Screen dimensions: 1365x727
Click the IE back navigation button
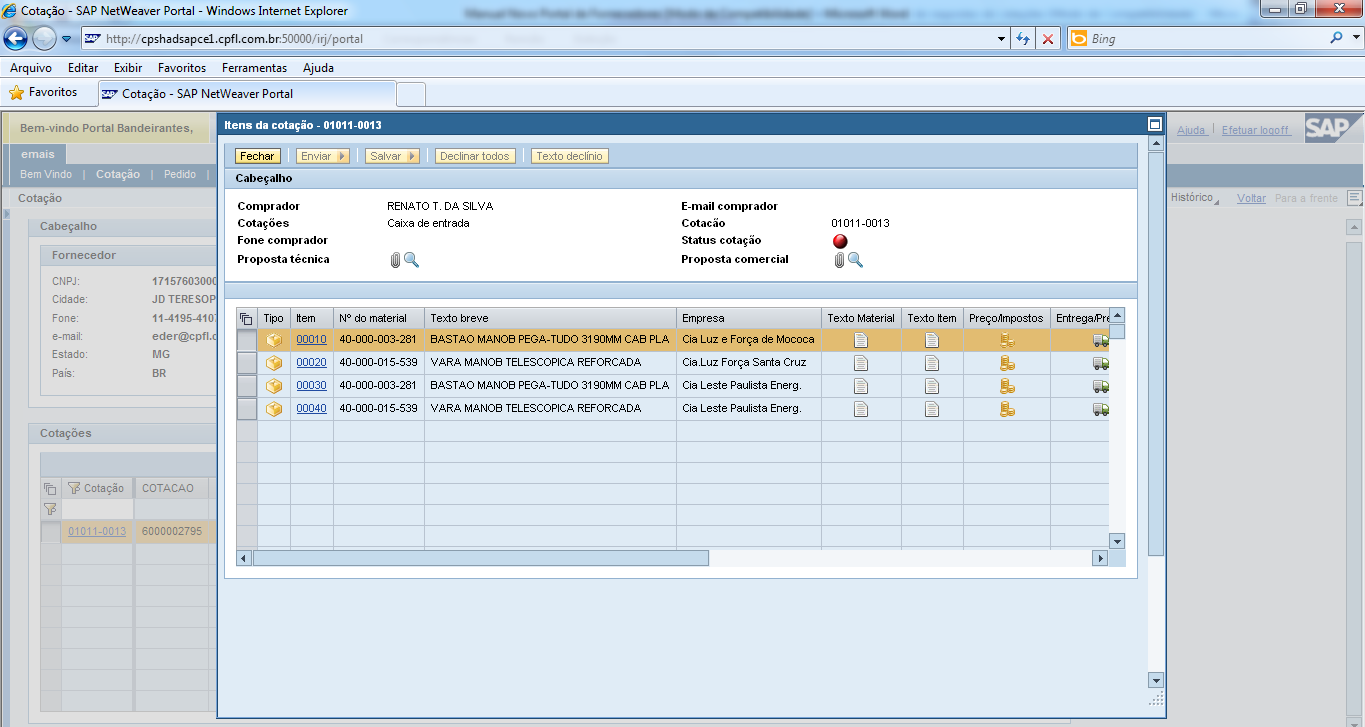pyautogui.click(x=16, y=39)
